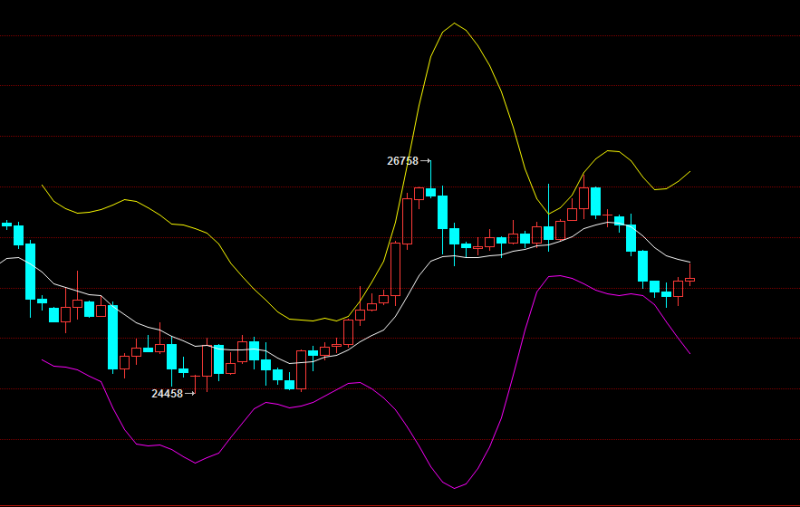The image size is (800, 507).
Task: Click the cyan candle under the 26758 marker
Action: [431, 191]
